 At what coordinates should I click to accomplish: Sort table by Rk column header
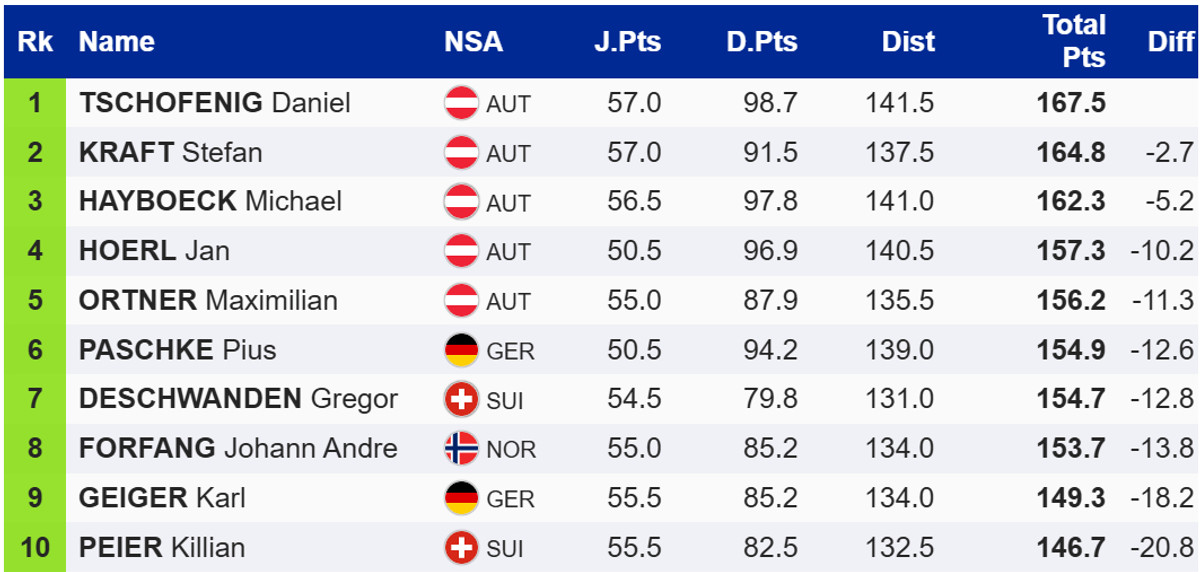[35, 42]
